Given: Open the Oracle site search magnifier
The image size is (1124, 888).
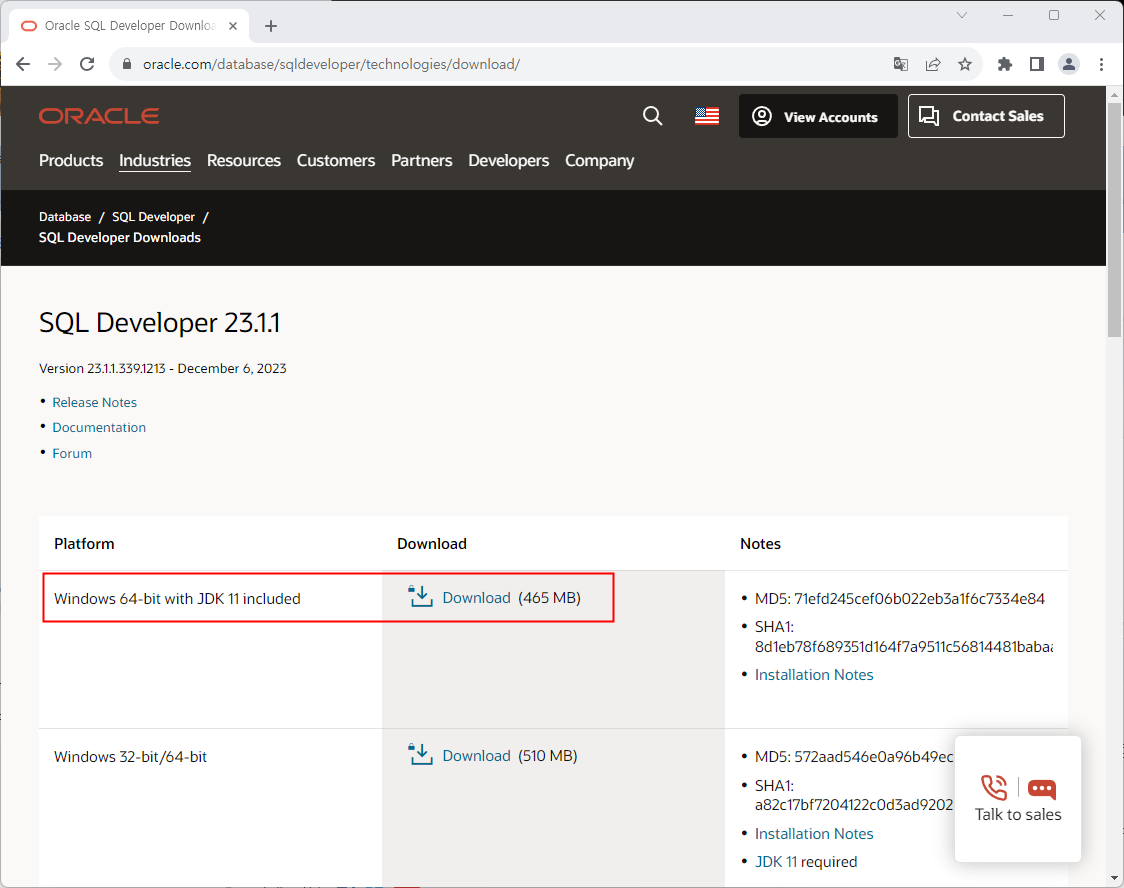Looking at the screenshot, I should 652,116.
